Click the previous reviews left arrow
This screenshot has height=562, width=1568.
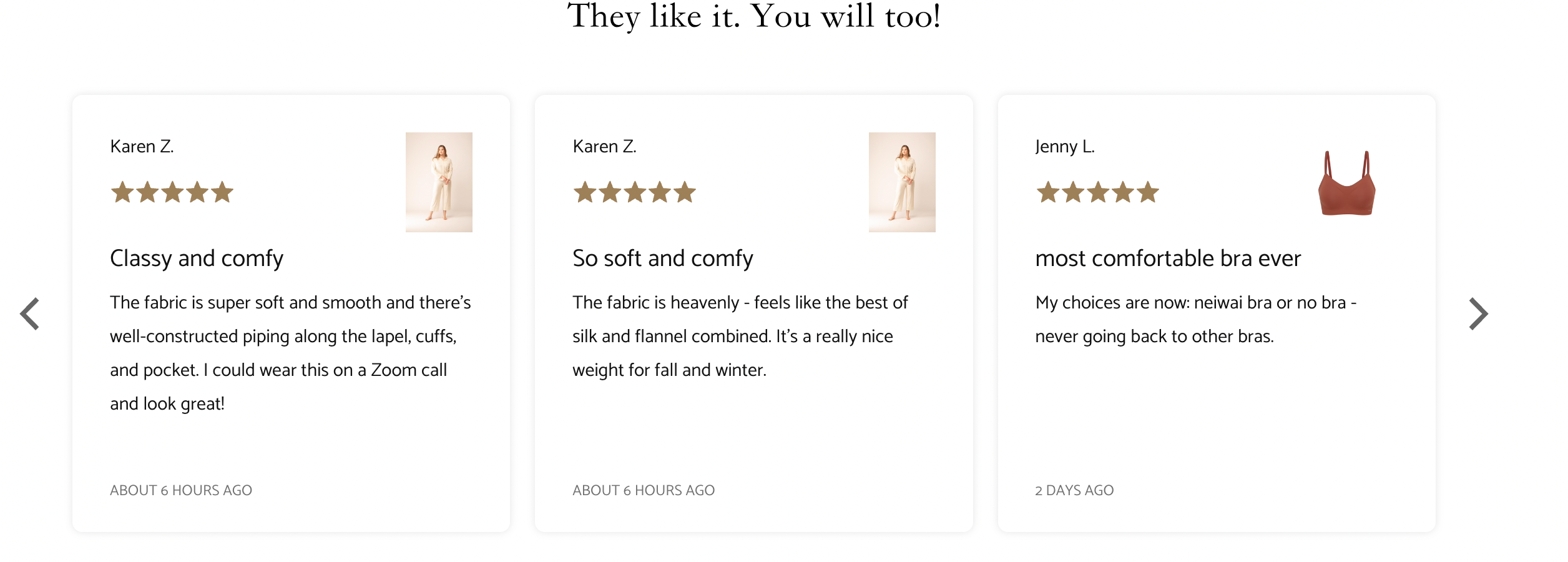pos(30,313)
